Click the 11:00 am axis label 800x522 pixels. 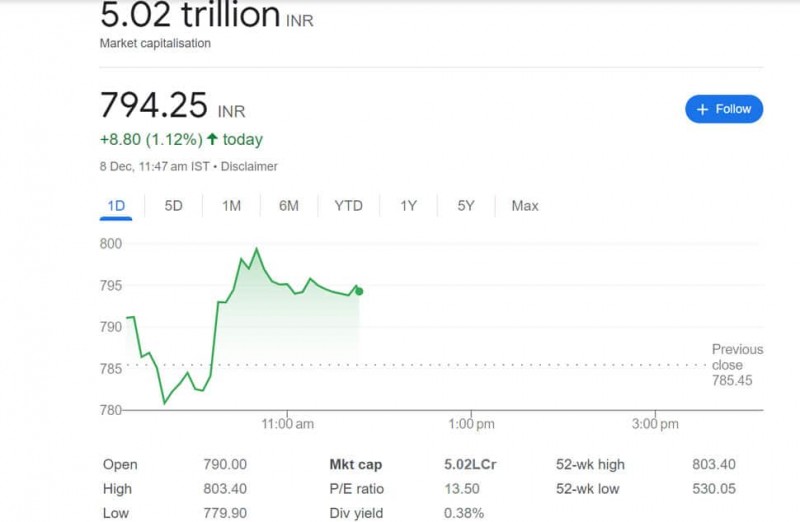[287, 424]
